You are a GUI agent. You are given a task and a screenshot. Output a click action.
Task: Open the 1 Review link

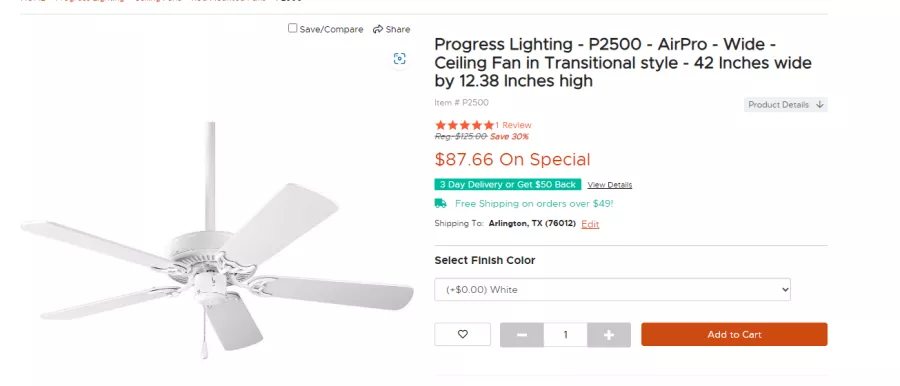(513, 125)
